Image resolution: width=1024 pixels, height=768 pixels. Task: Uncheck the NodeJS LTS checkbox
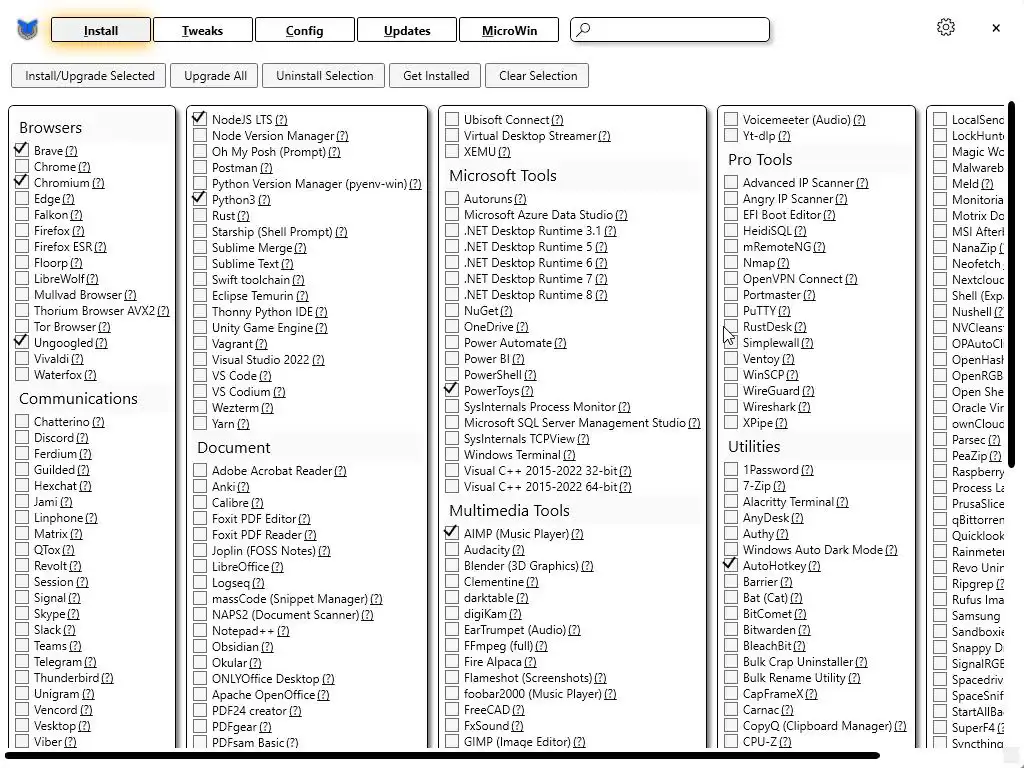(x=200, y=120)
